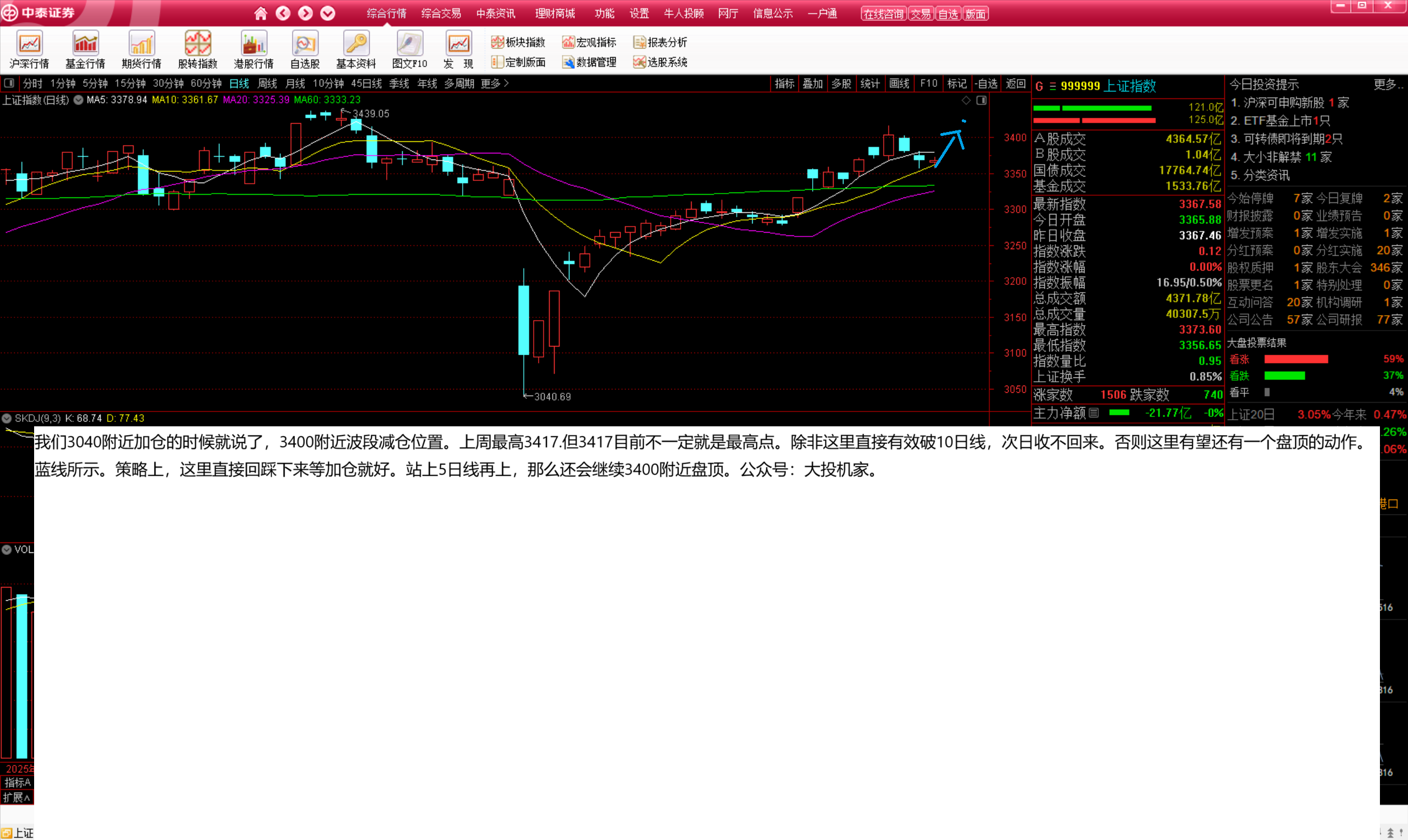Switch chart to 5分钟 period

coord(95,83)
